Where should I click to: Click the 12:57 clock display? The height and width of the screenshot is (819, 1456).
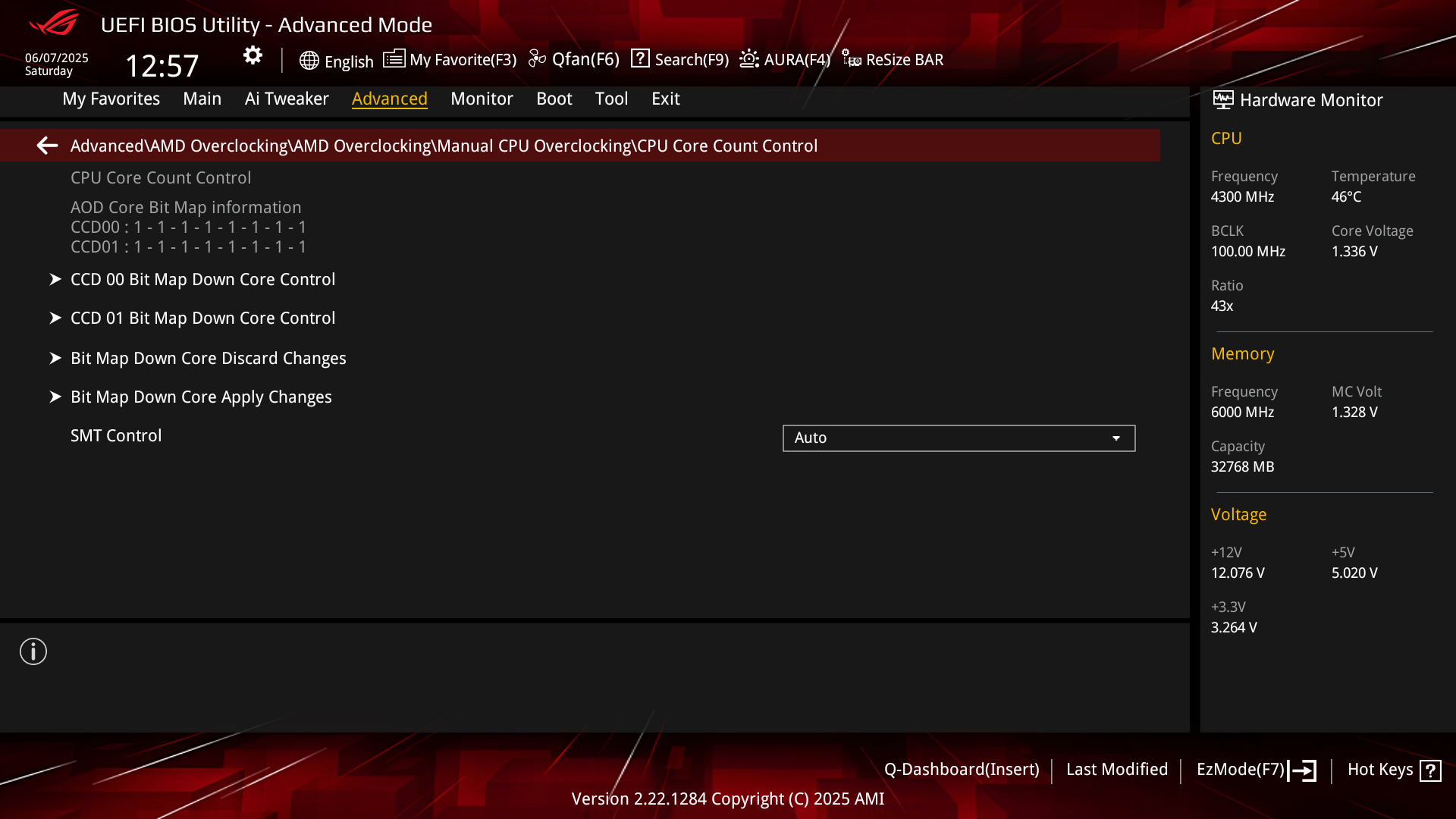pyautogui.click(x=162, y=66)
